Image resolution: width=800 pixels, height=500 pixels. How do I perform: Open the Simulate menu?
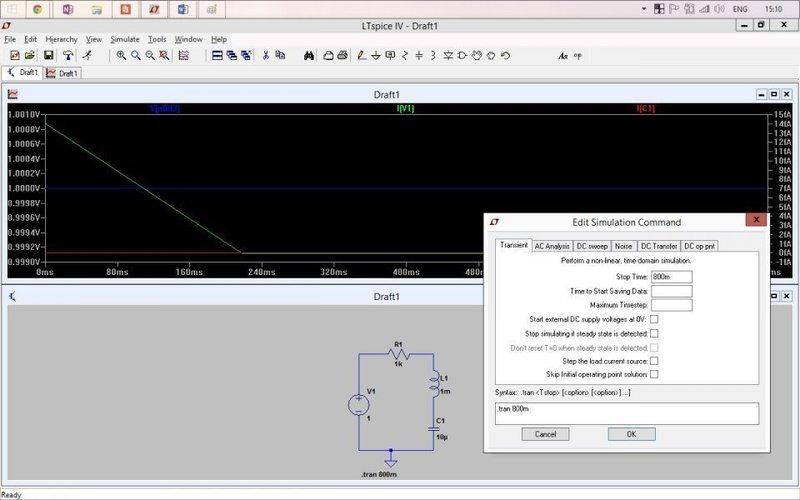tap(124, 39)
